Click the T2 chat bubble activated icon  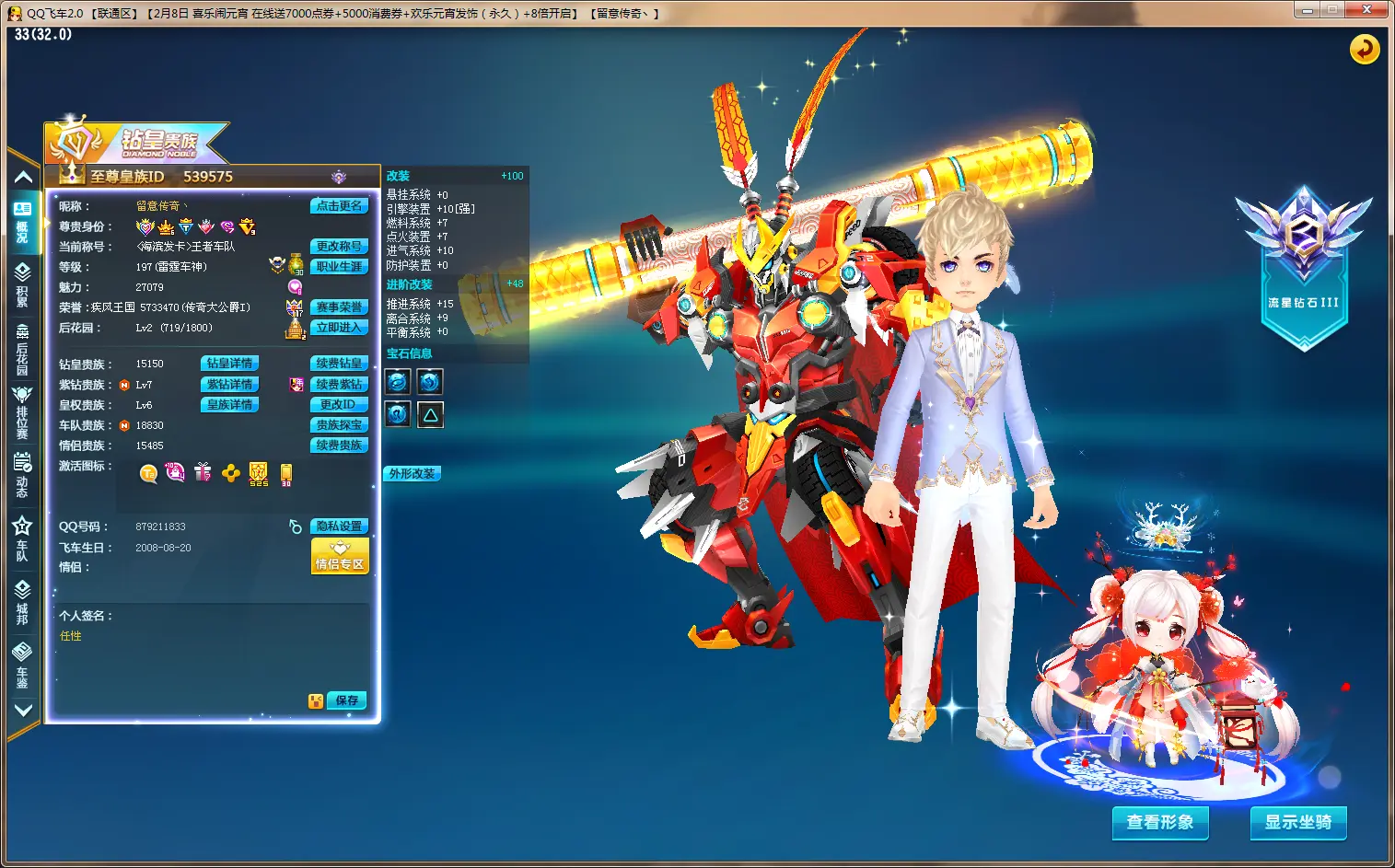(148, 473)
